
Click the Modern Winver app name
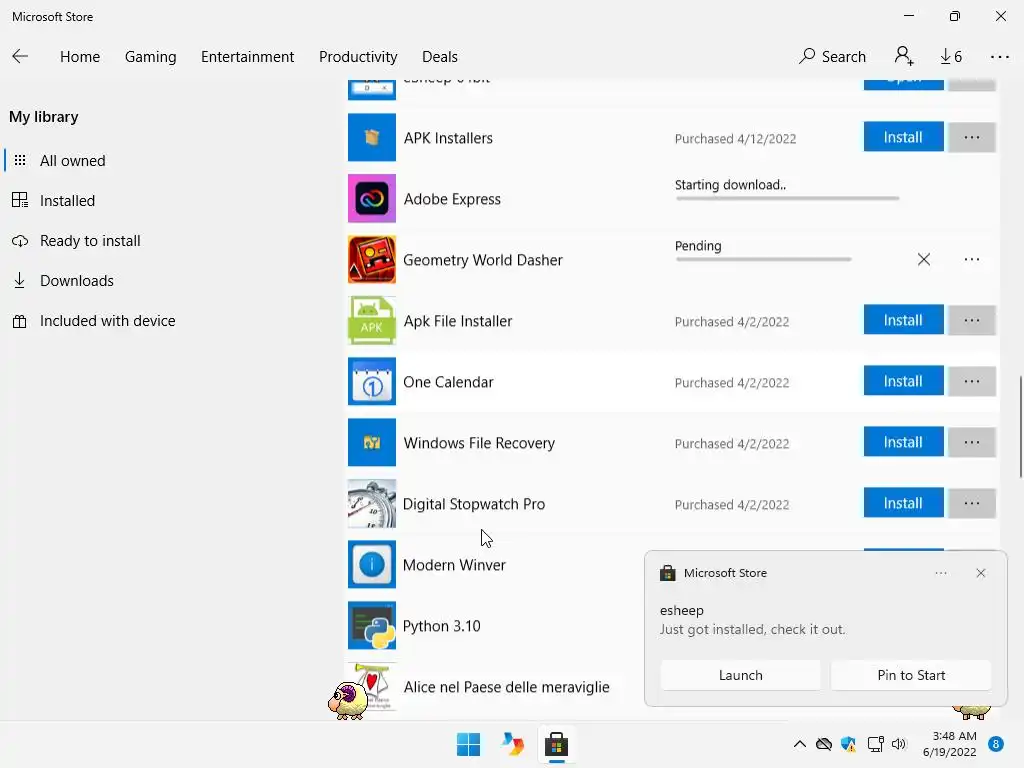pyautogui.click(x=454, y=565)
